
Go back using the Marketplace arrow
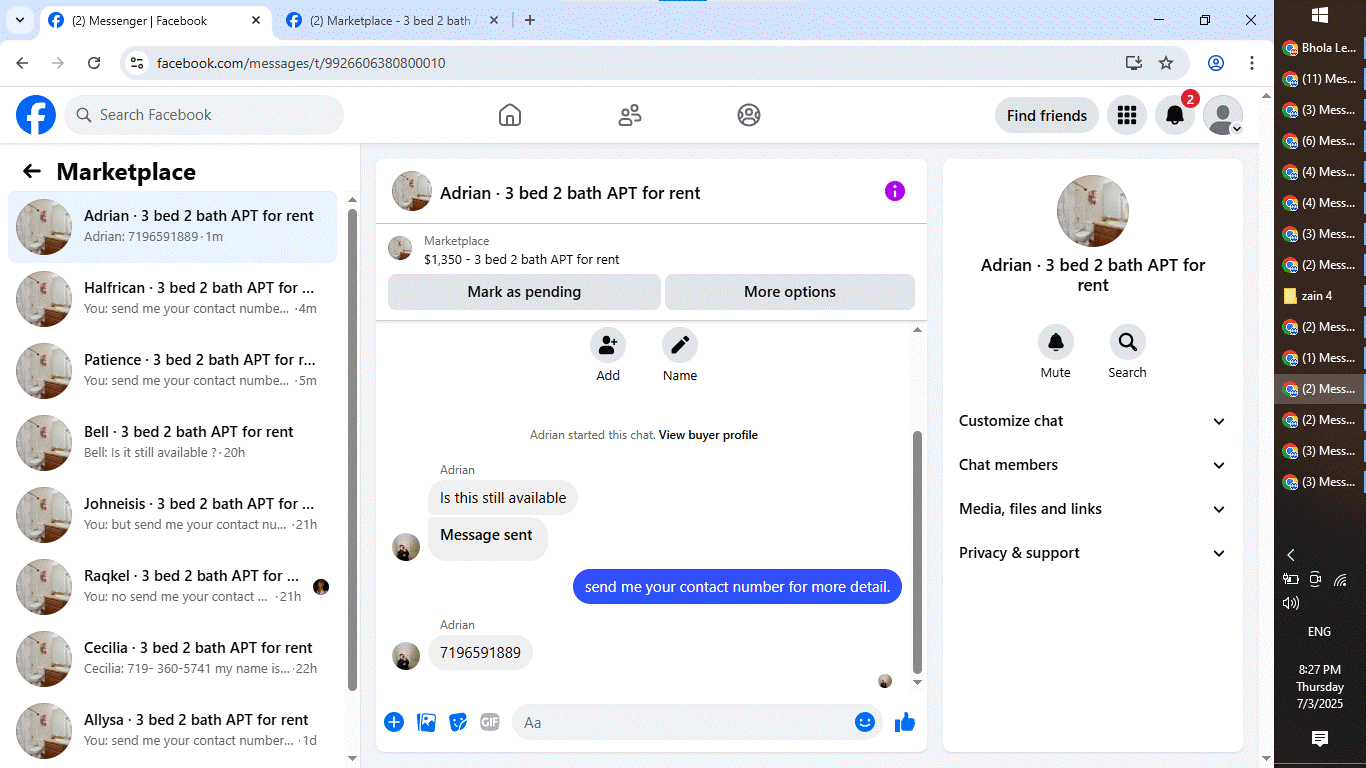(32, 171)
